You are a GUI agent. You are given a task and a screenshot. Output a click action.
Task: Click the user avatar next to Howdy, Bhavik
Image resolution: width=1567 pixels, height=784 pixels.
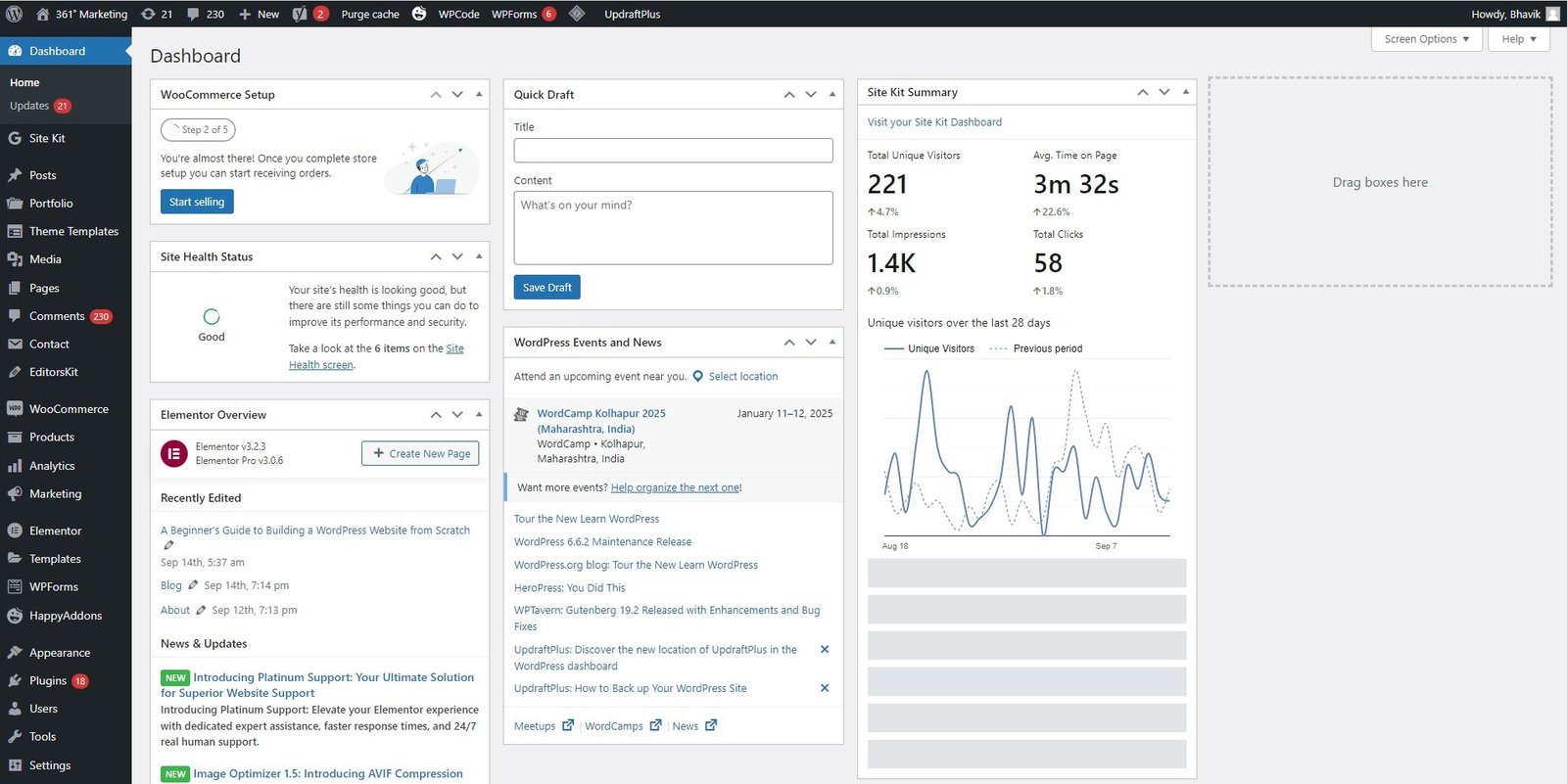tap(1552, 14)
